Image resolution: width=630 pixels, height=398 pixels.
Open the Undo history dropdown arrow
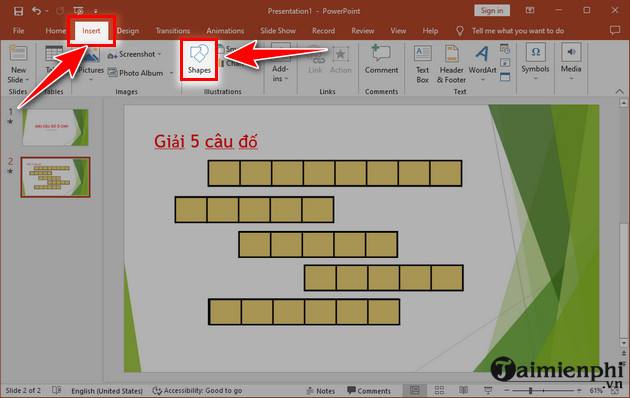pyautogui.click(x=47, y=11)
